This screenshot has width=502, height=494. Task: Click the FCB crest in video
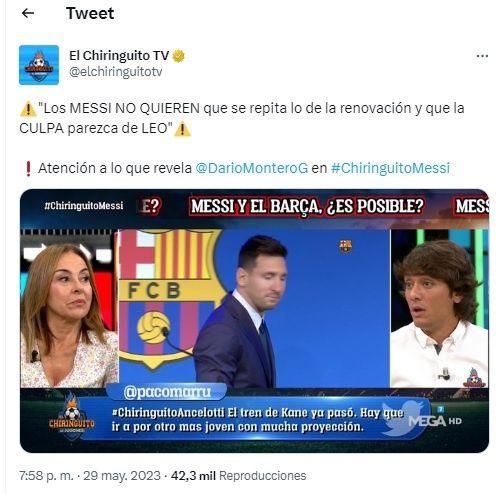(168, 299)
